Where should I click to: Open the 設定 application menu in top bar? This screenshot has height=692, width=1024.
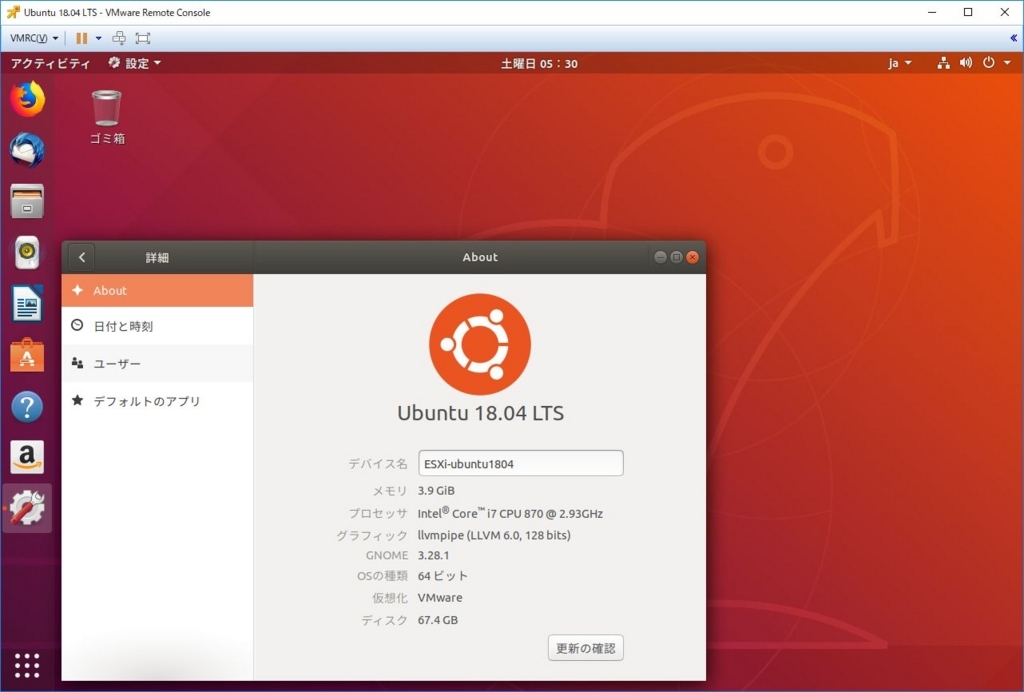coord(135,63)
